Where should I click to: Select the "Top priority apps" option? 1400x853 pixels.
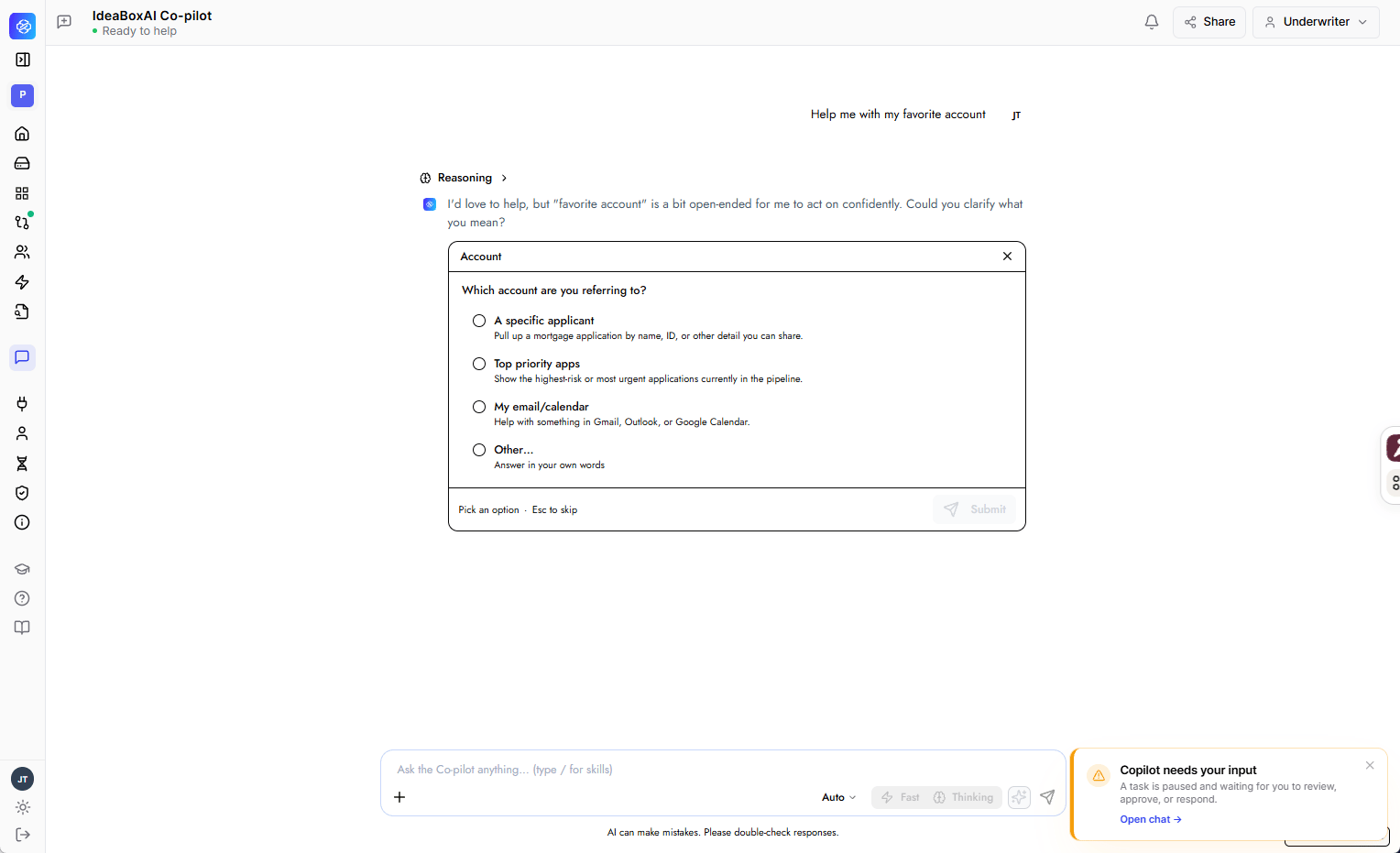tap(479, 364)
